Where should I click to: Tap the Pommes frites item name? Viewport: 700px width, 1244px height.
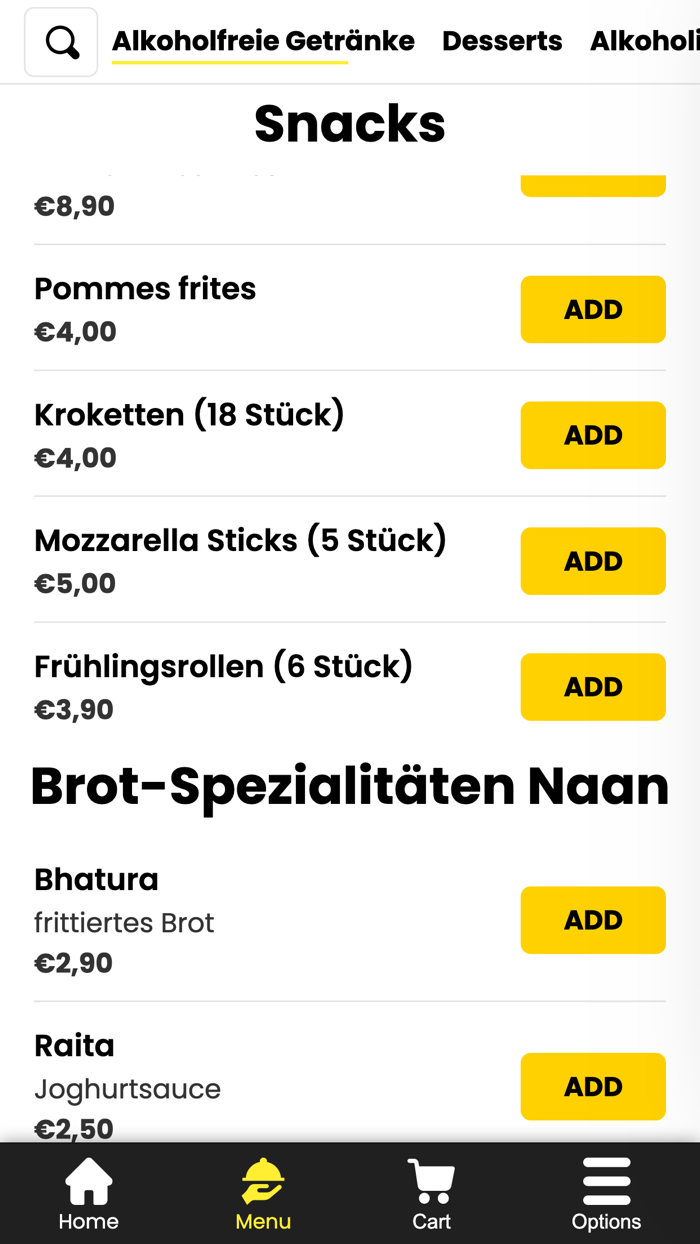[145, 288]
